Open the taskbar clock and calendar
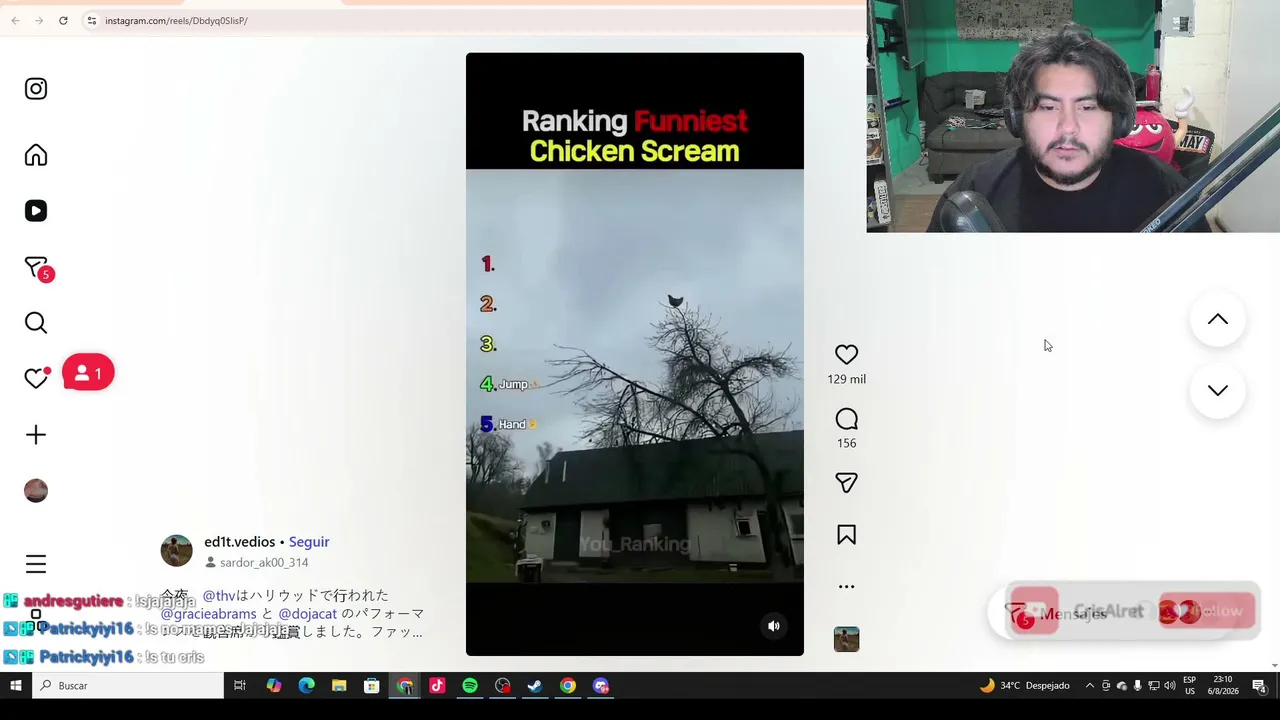 coord(1224,686)
